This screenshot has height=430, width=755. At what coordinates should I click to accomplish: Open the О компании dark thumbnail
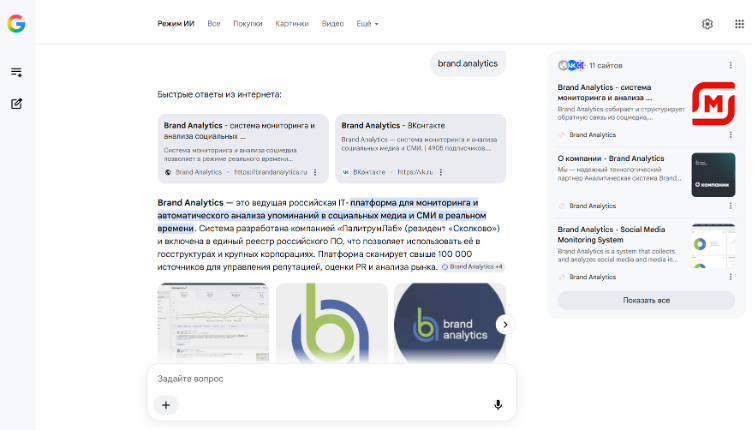713,175
